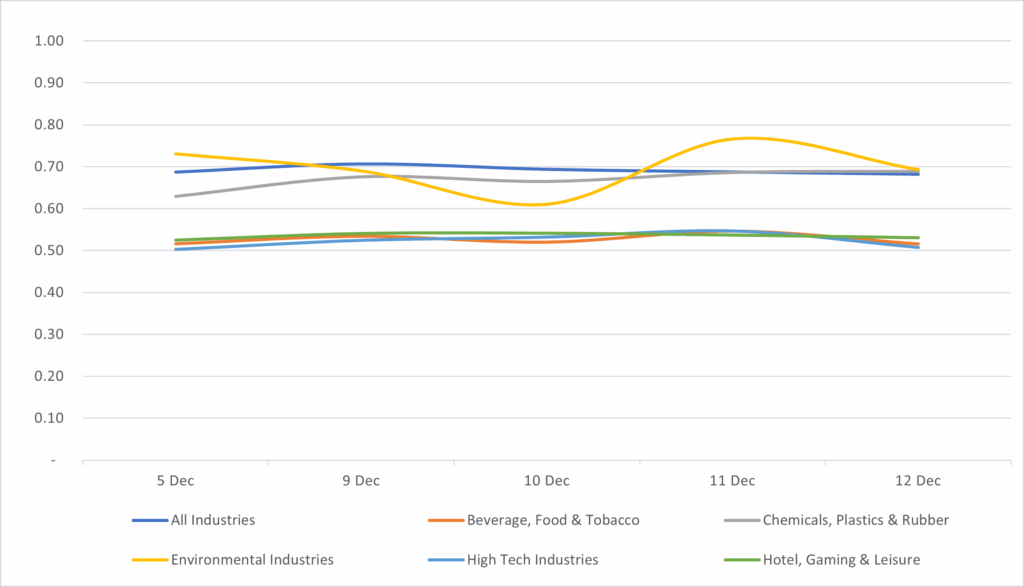1024x587 pixels.
Task: Select the Beverage, Food & Tobacco legend entry
Action: [x=553, y=520]
